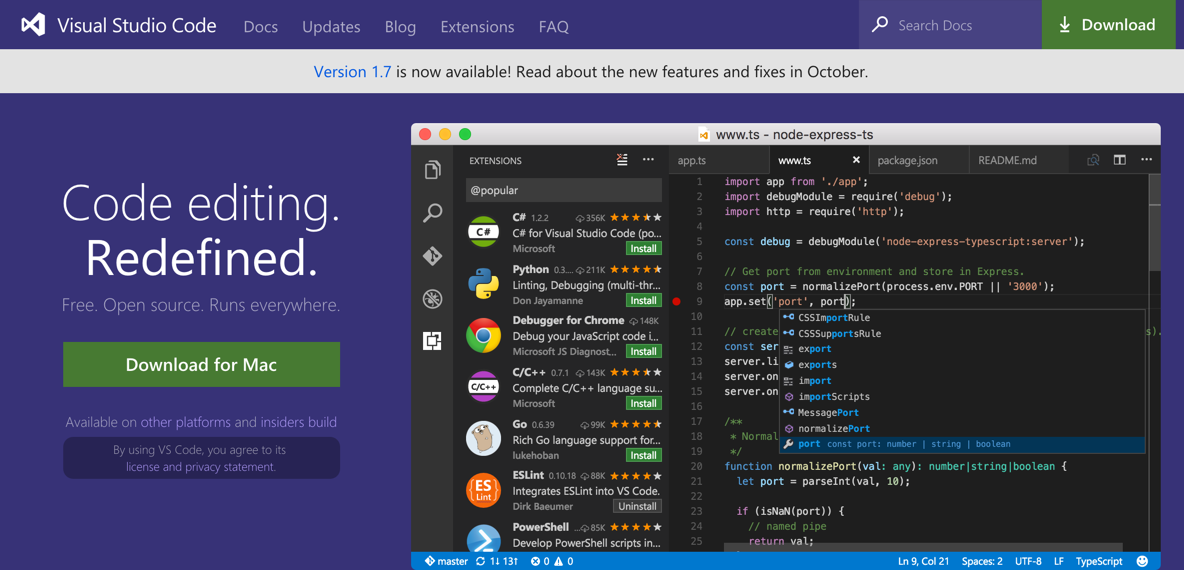Select the CSSSupportsRule suggestion
Image resolution: width=1184 pixels, height=570 pixels.
962,333
